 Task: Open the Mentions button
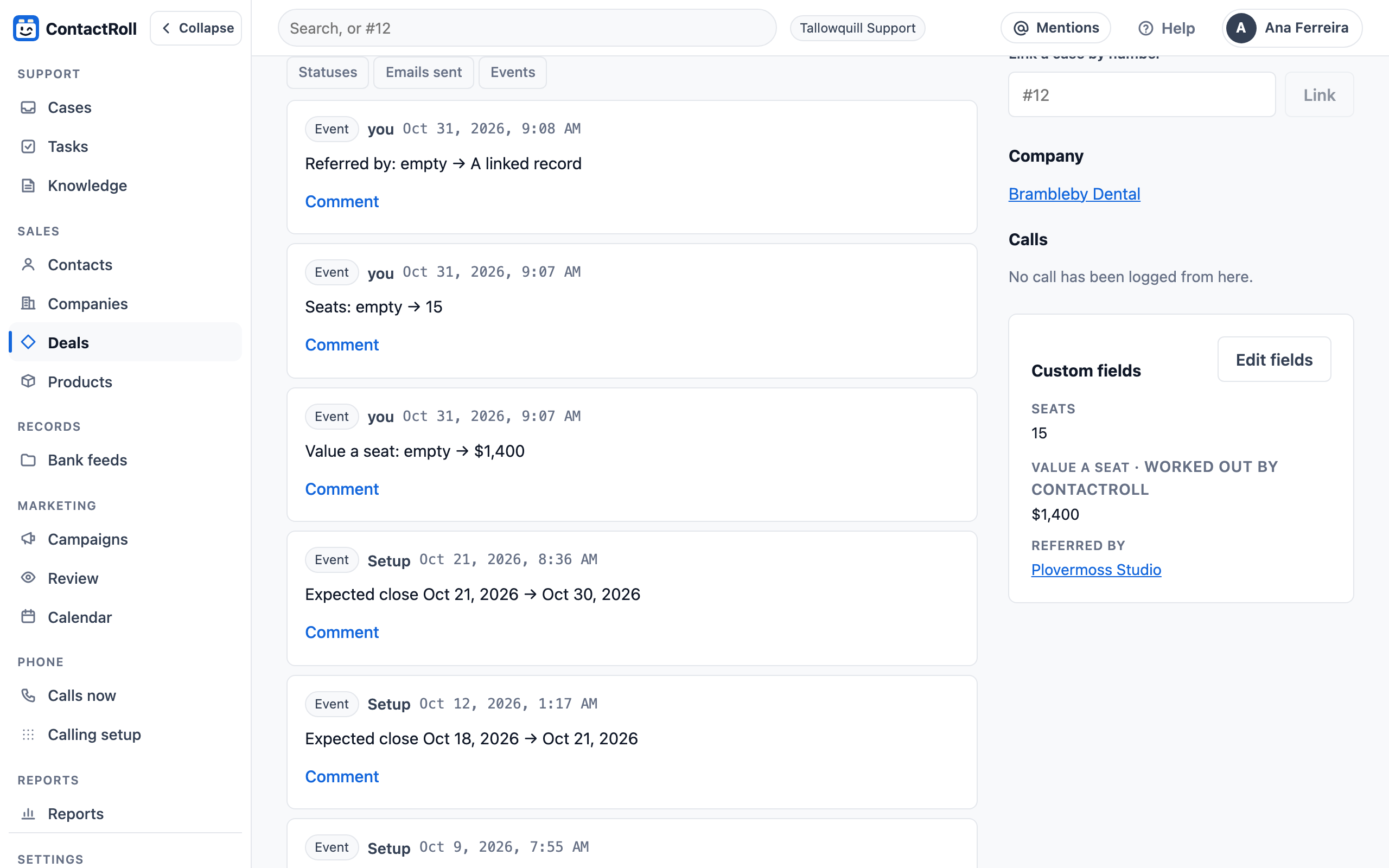coord(1055,28)
